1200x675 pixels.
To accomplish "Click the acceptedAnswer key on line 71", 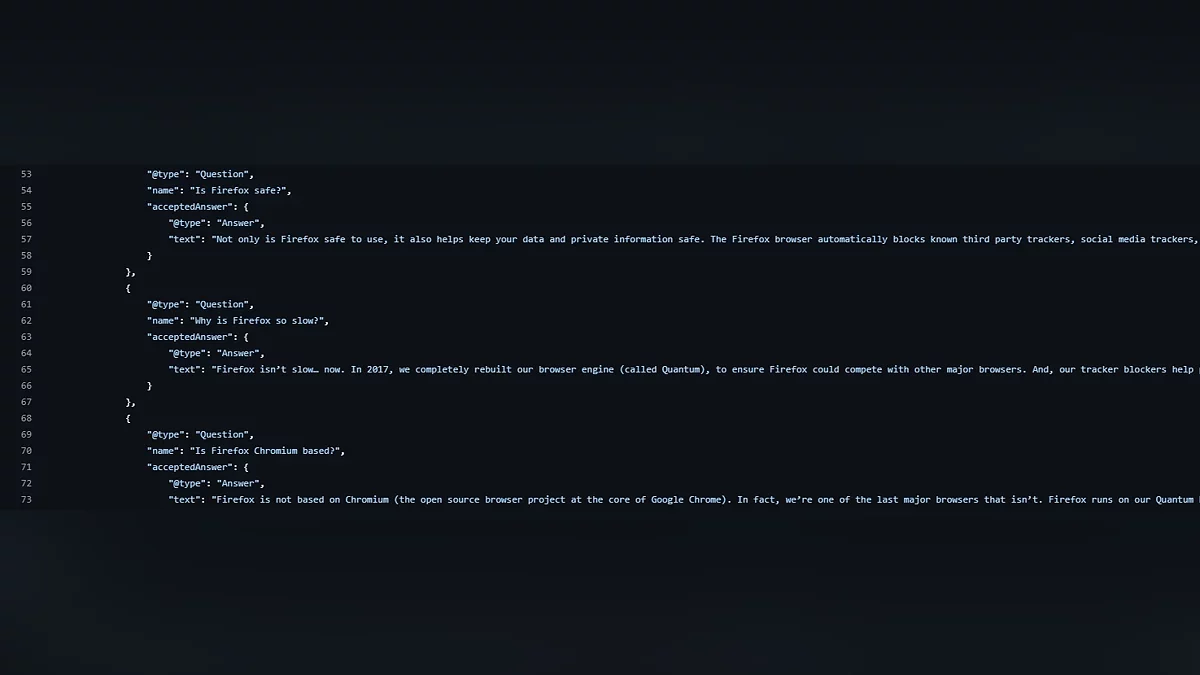I will [x=190, y=467].
